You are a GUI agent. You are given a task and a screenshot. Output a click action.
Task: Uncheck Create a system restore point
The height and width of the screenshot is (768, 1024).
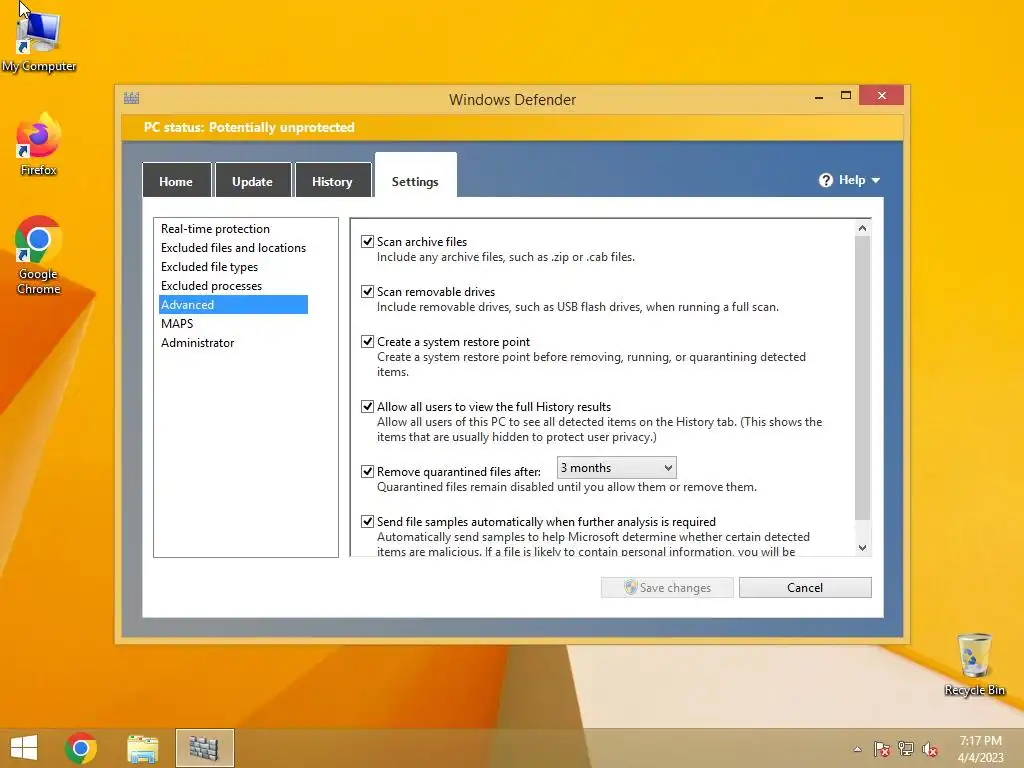368,342
